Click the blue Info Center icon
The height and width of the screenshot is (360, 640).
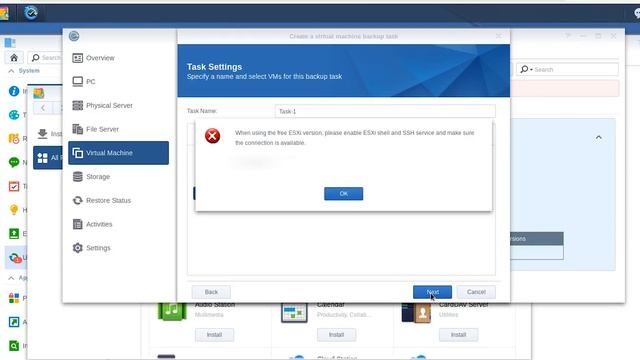coord(14,91)
